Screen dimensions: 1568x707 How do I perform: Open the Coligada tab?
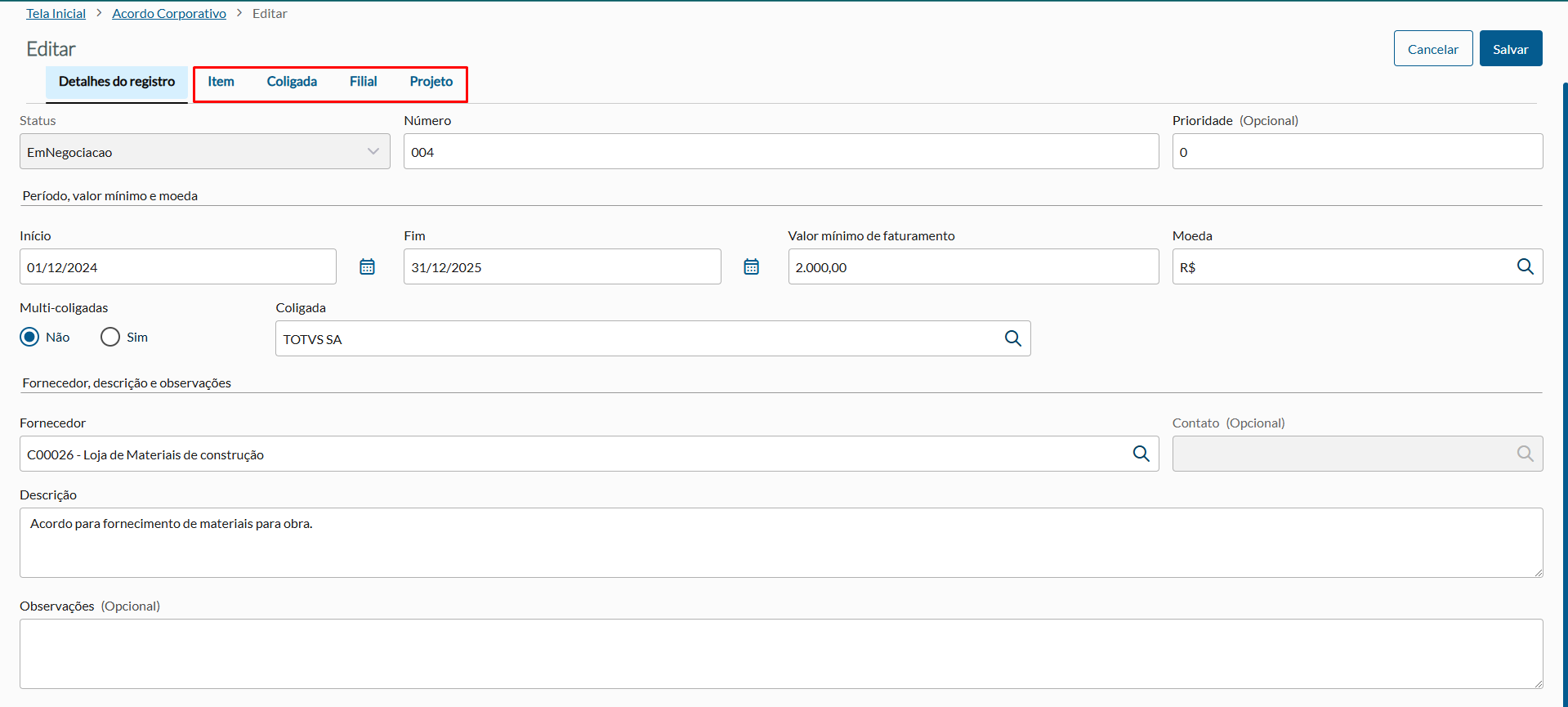(x=292, y=82)
